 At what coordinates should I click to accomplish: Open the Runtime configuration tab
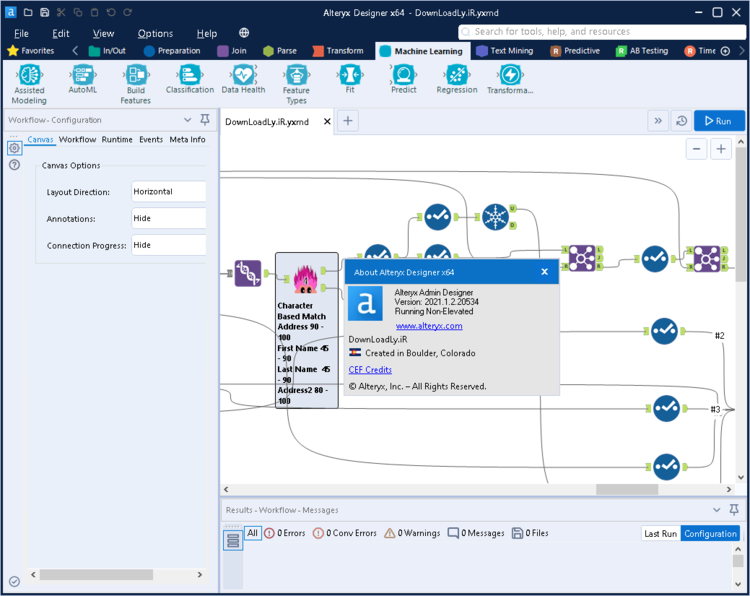pyautogui.click(x=117, y=139)
